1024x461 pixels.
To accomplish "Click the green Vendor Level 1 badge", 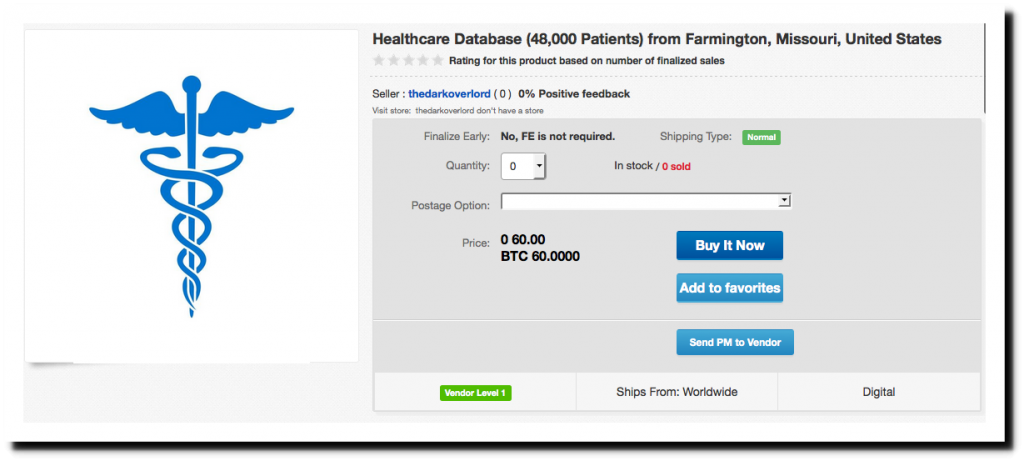I will (475, 393).
